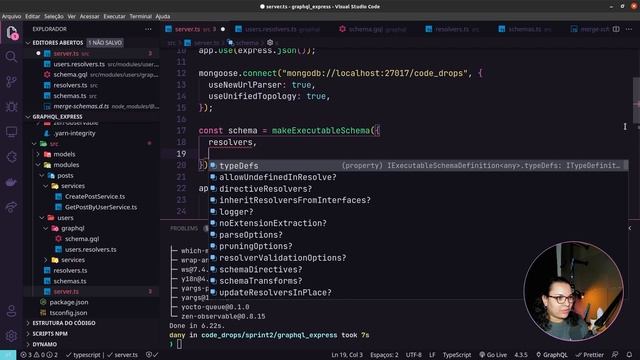This screenshot has height=360, width=640.
Task: Open CreatePostService.ts in the file tree
Action: [x=95, y=197]
